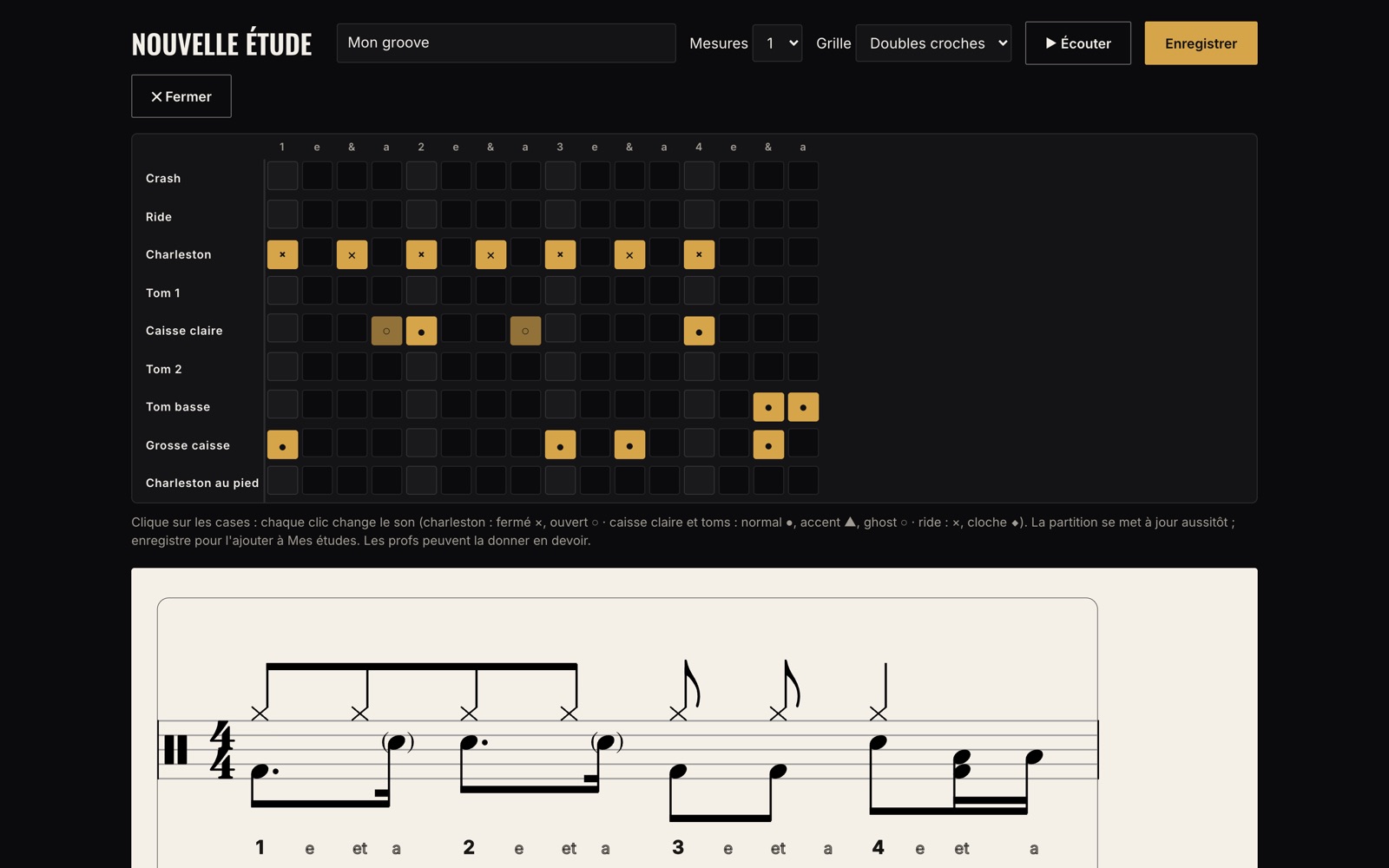Image resolution: width=1389 pixels, height=868 pixels.
Task: Toggle the Charleston cell on the '&' of beat 1
Action: tap(352, 254)
